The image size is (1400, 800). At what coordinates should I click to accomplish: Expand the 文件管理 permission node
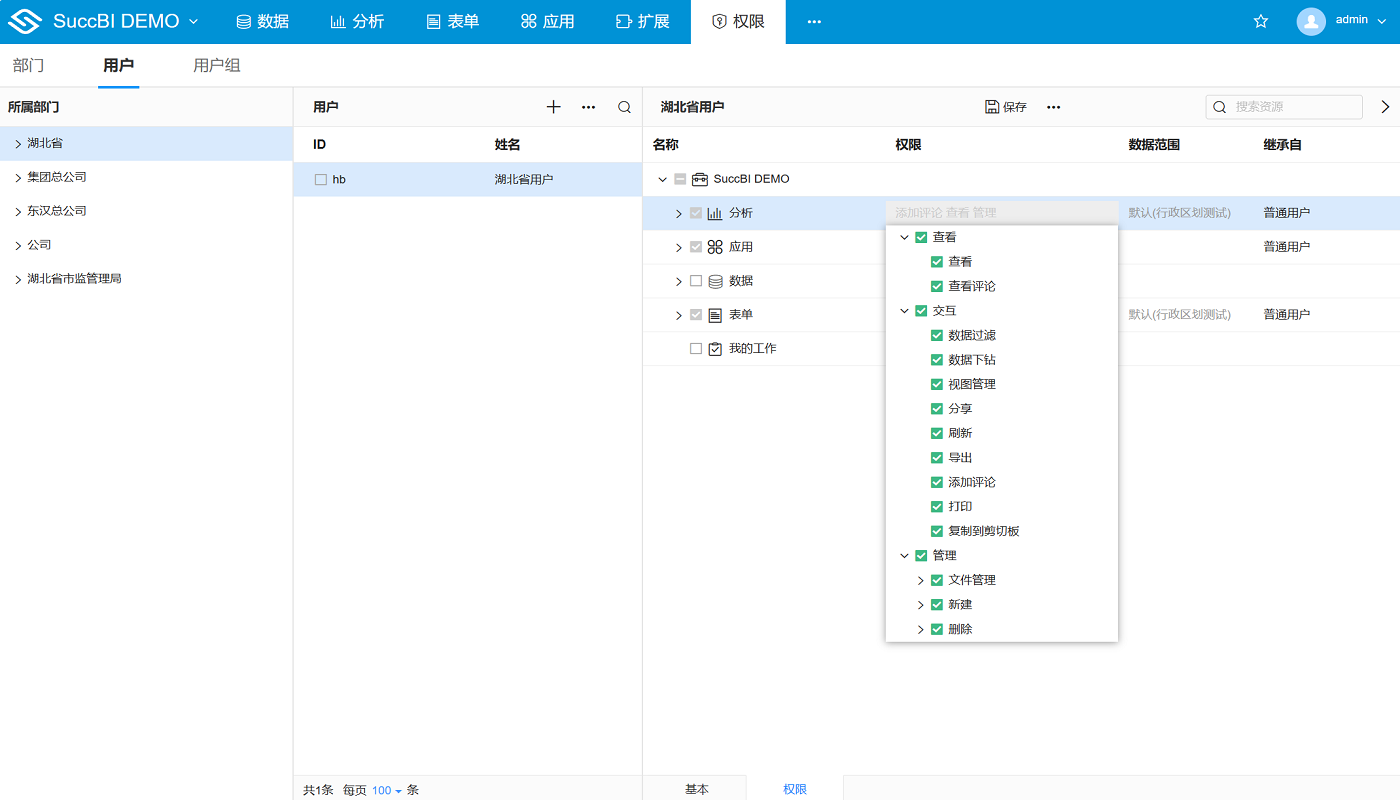[921, 580]
